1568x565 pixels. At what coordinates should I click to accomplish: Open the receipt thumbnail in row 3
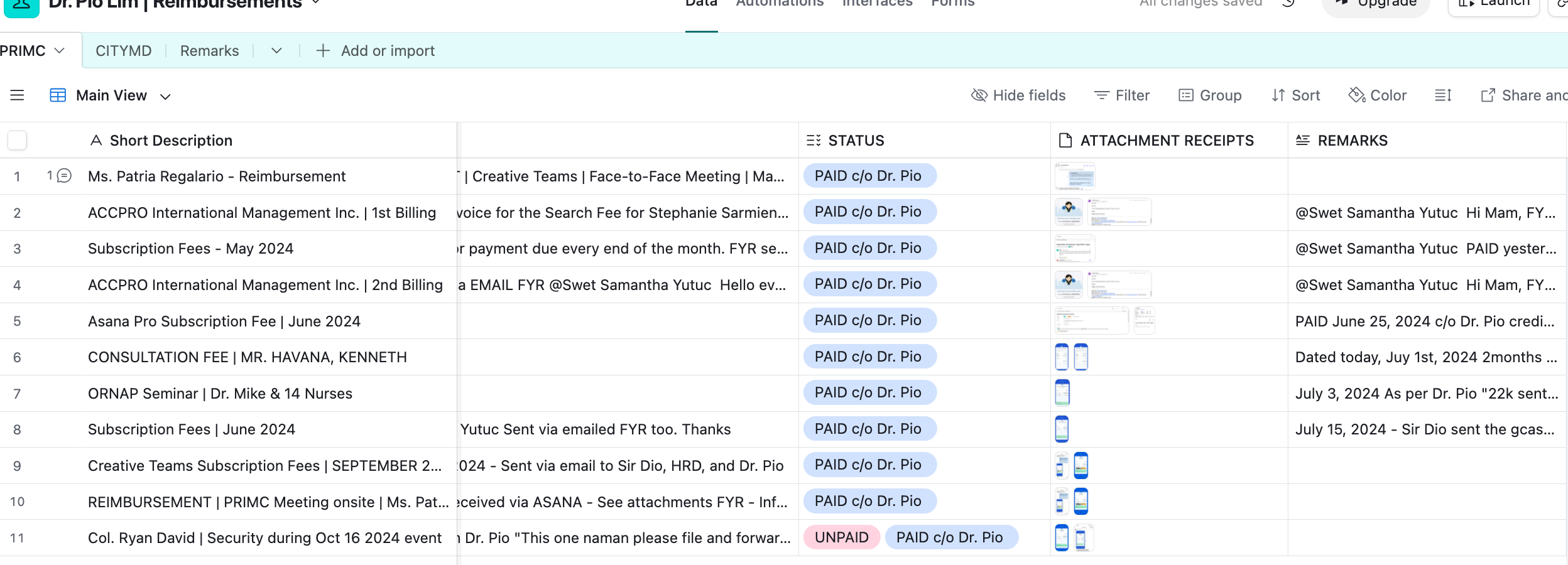point(1075,249)
